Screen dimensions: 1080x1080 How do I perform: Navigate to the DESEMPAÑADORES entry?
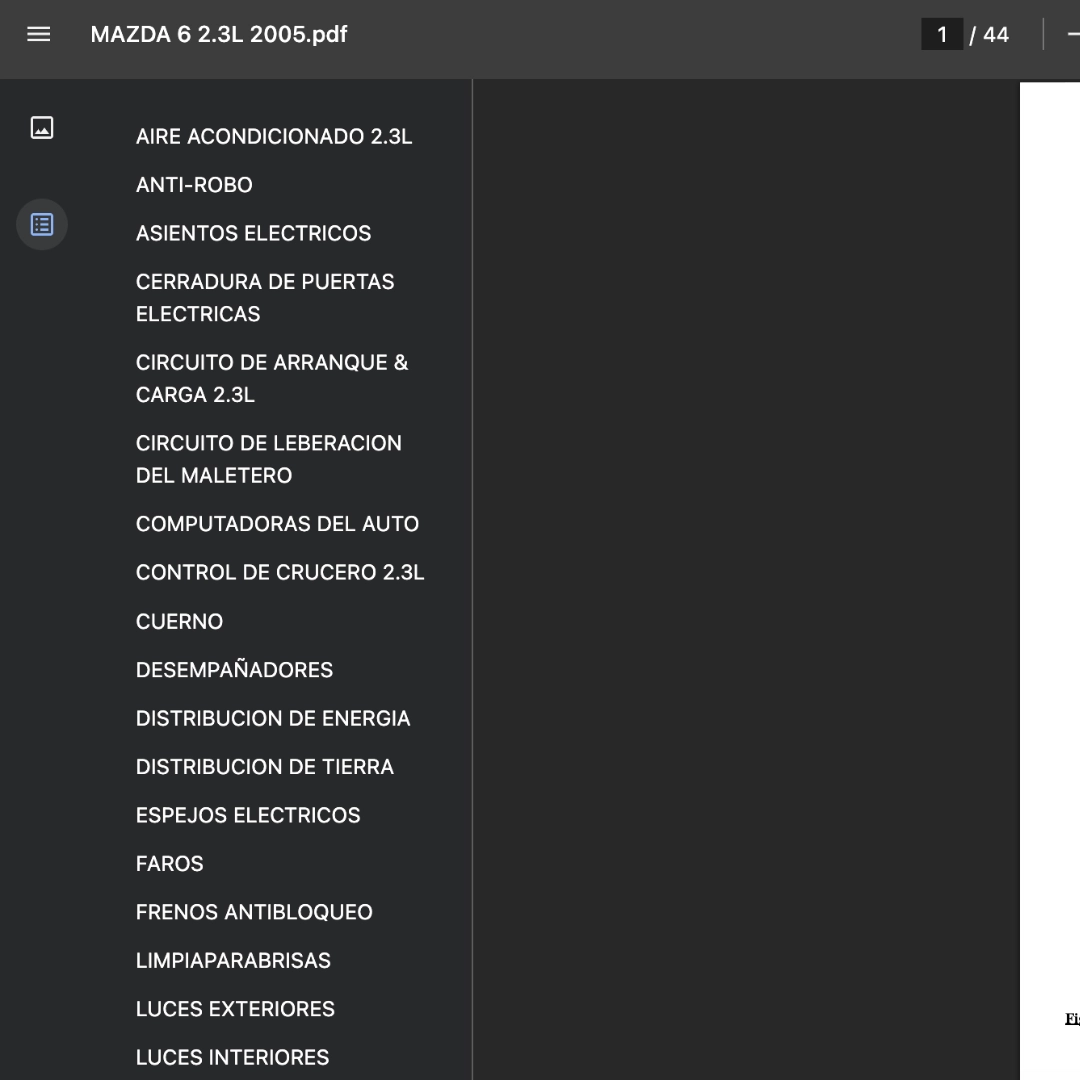[234, 669]
